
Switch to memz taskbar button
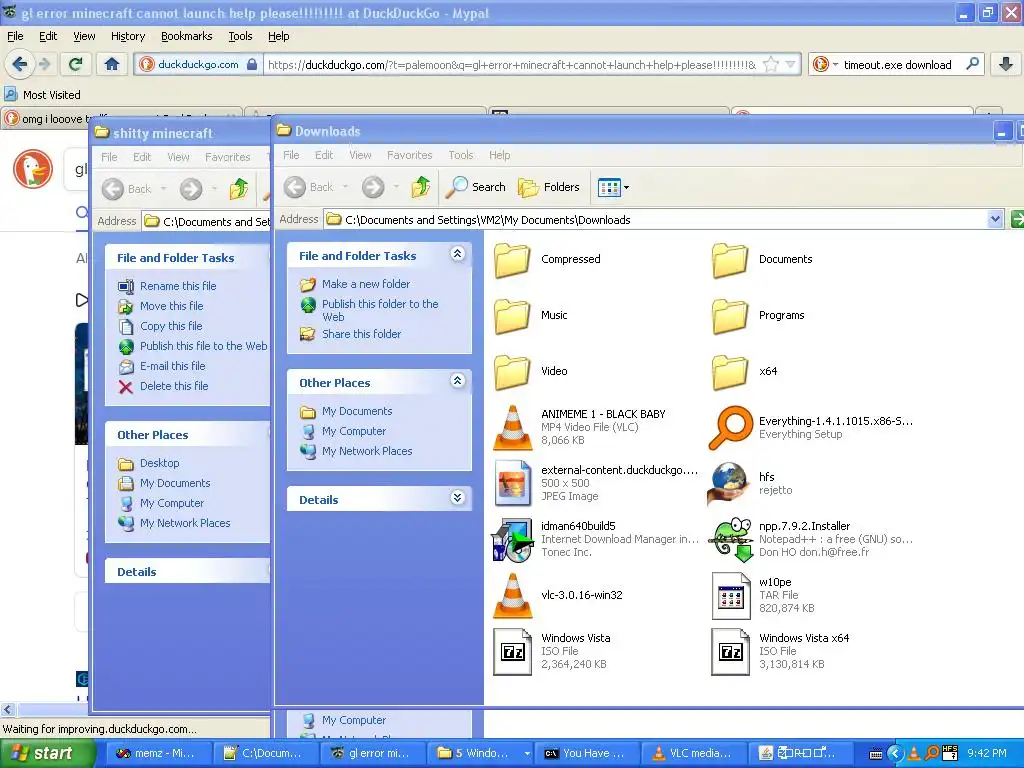pos(159,754)
